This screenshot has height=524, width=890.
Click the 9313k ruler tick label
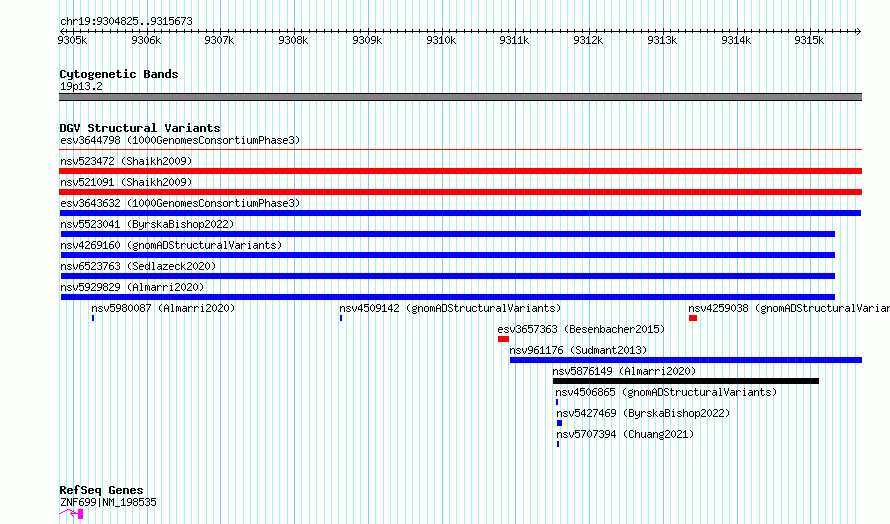coord(662,40)
